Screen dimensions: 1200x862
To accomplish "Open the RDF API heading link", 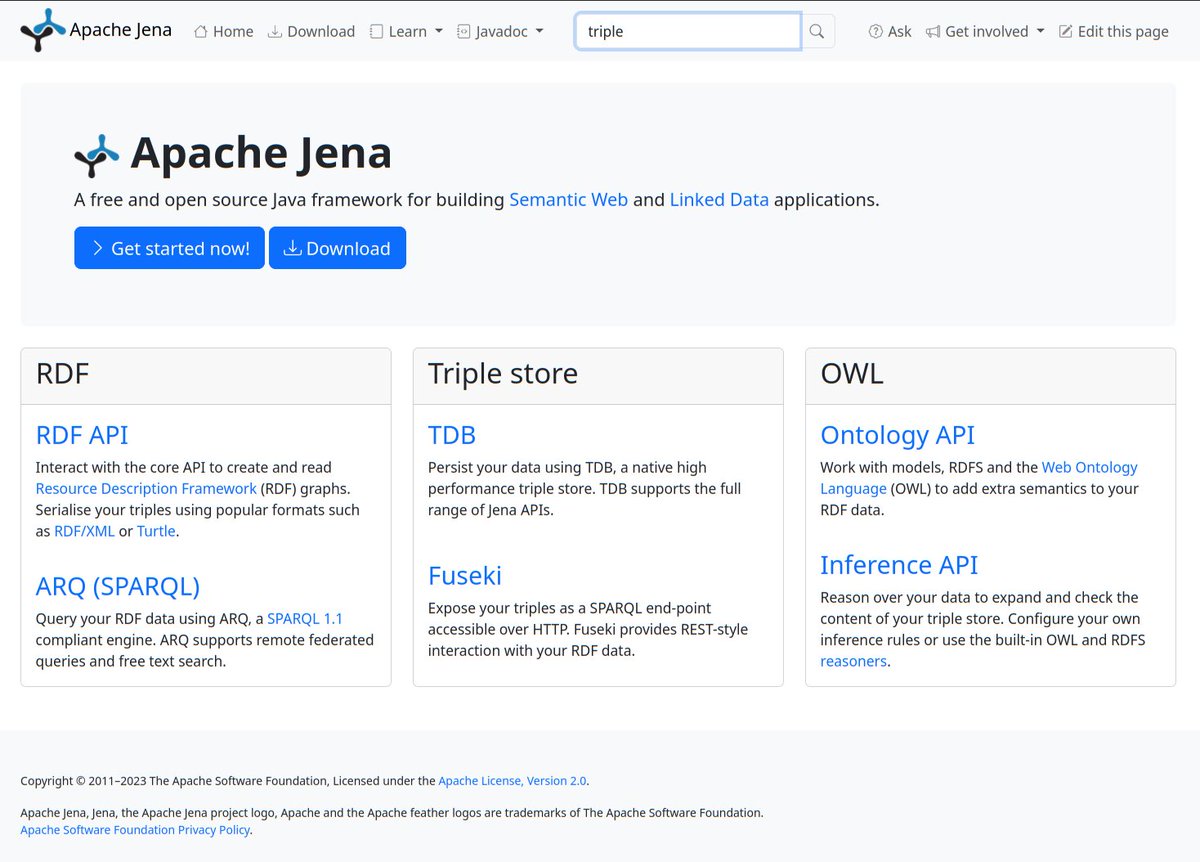I will (82, 435).
